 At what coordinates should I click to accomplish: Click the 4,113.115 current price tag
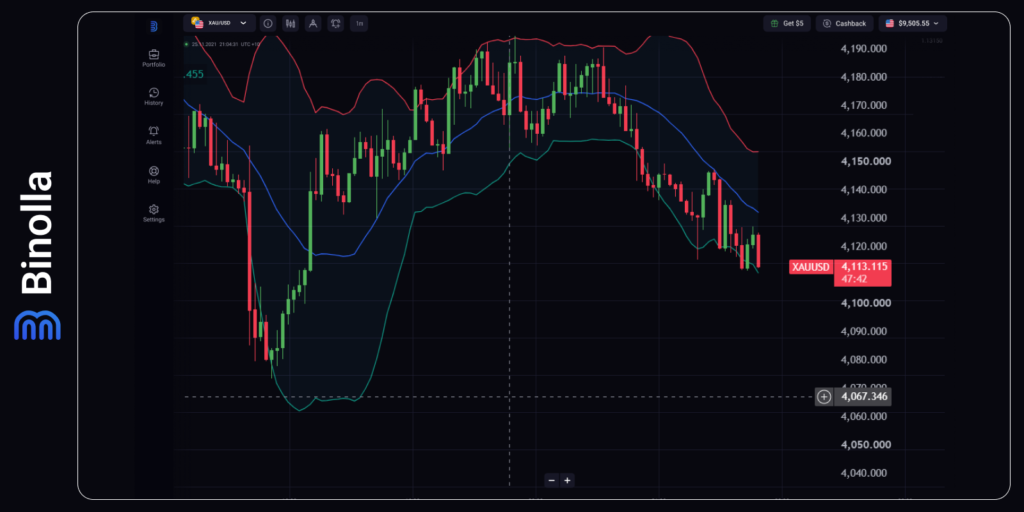(x=863, y=272)
